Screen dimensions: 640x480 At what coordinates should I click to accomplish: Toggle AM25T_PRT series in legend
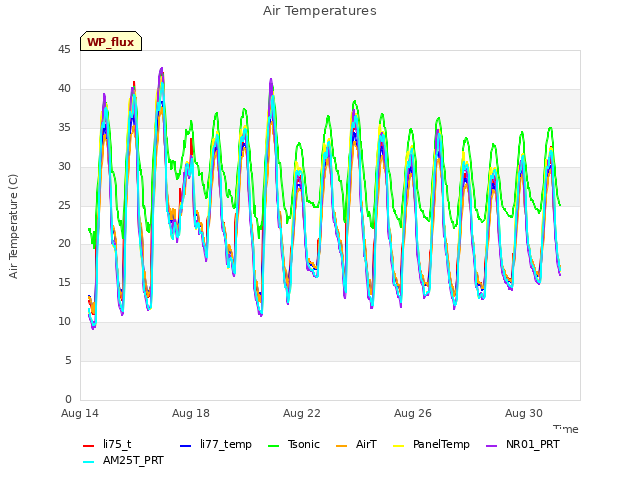pos(123,461)
